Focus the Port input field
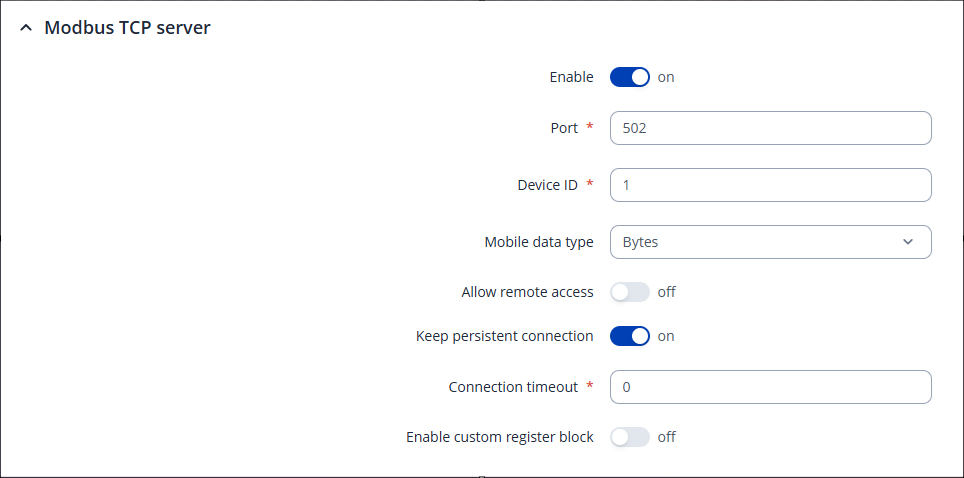964x478 pixels. tap(770, 128)
